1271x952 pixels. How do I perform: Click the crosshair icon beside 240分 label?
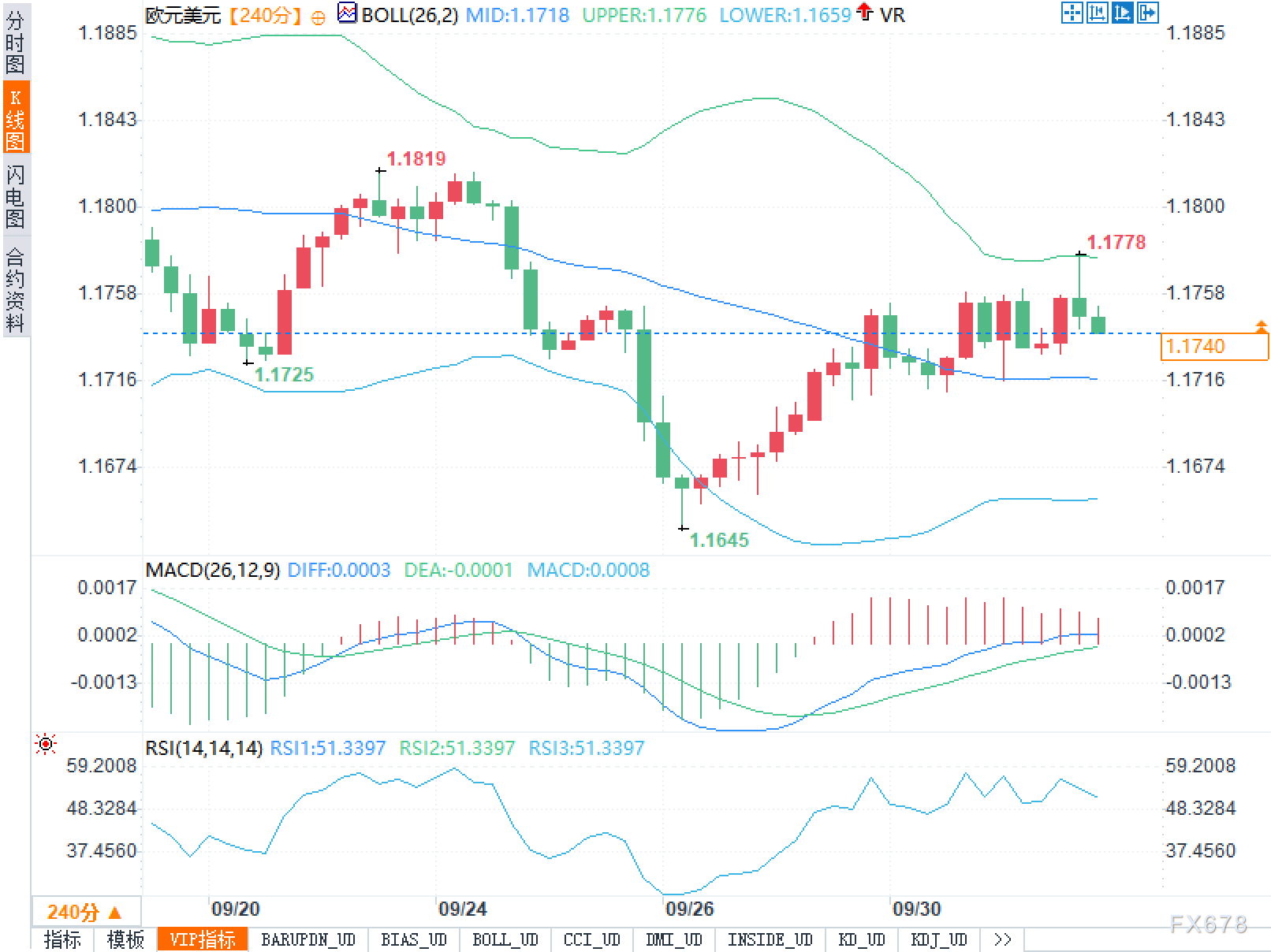tap(318, 17)
